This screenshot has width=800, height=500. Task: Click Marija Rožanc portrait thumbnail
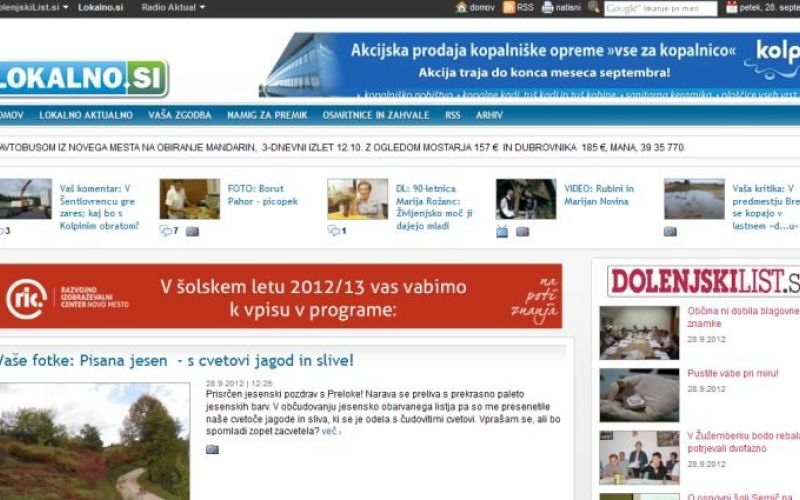point(358,199)
